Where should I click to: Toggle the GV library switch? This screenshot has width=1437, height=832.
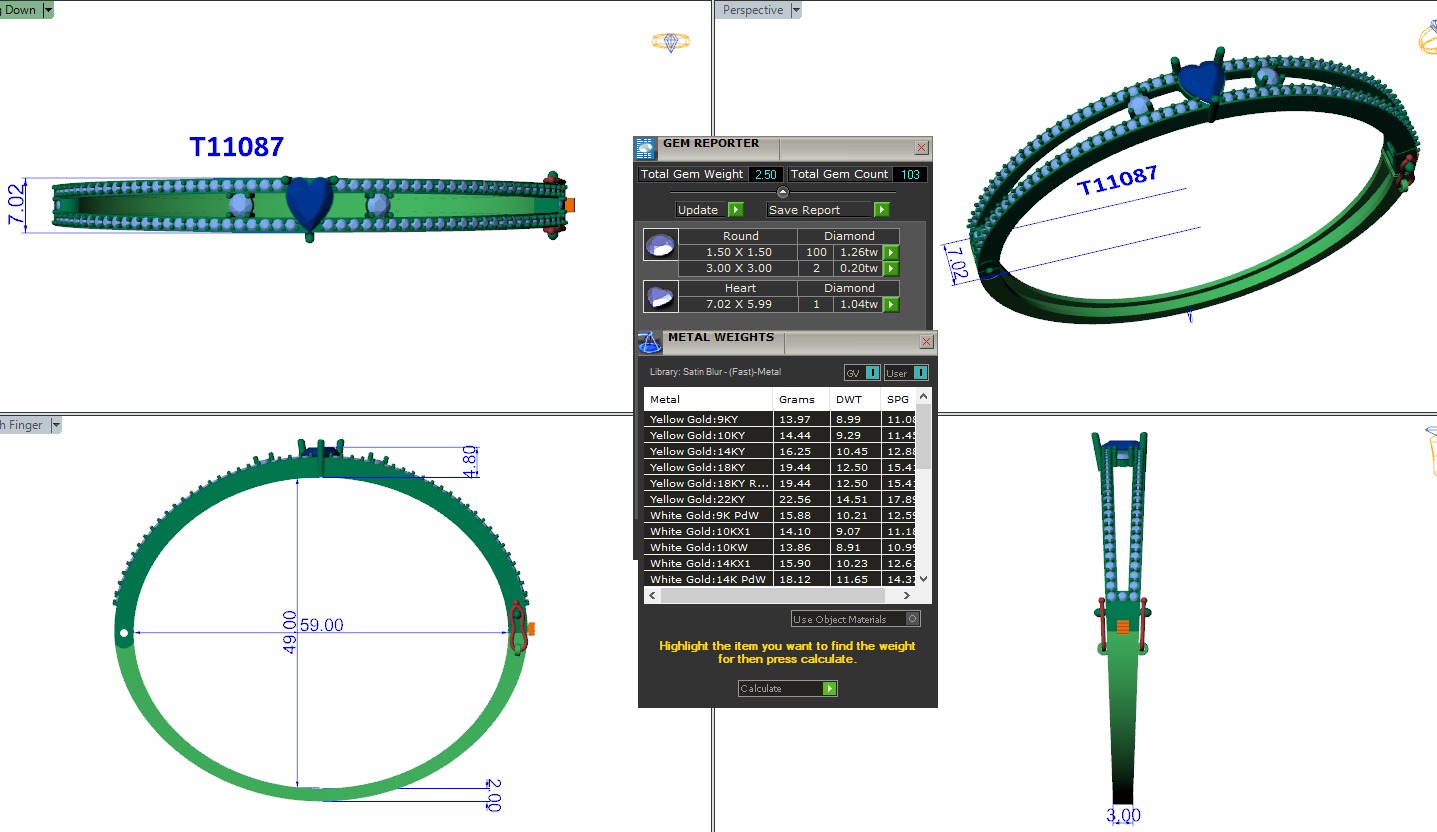pyautogui.click(x=873, y=373)
